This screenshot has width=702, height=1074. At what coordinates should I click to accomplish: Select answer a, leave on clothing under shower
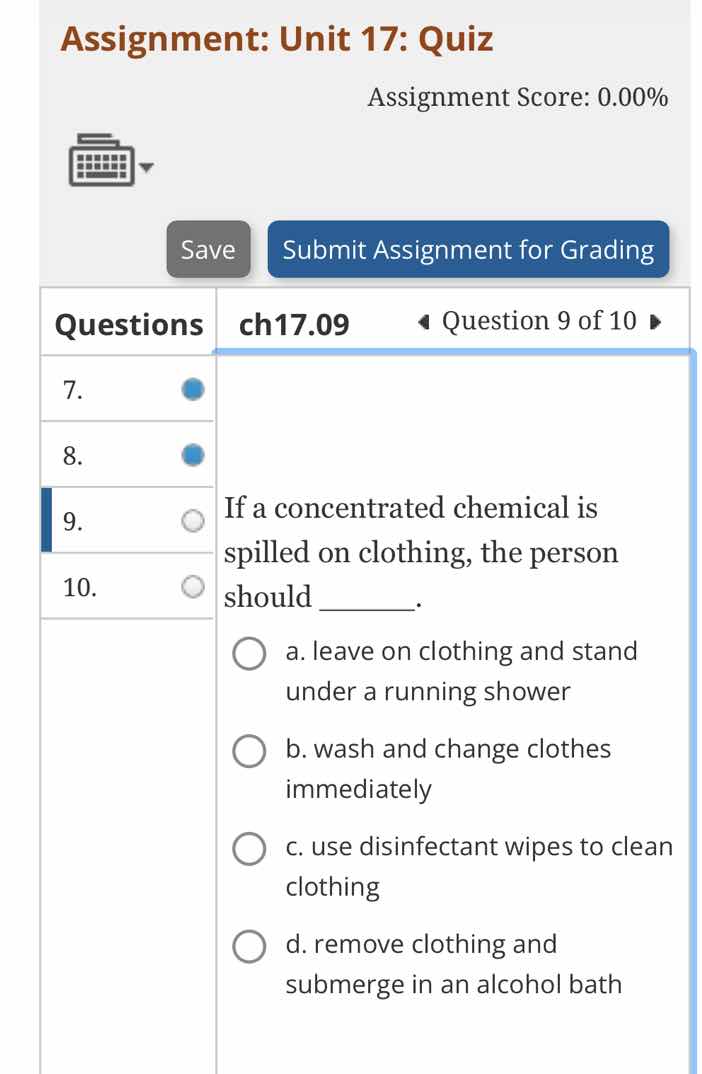click(x=248, y=653)
